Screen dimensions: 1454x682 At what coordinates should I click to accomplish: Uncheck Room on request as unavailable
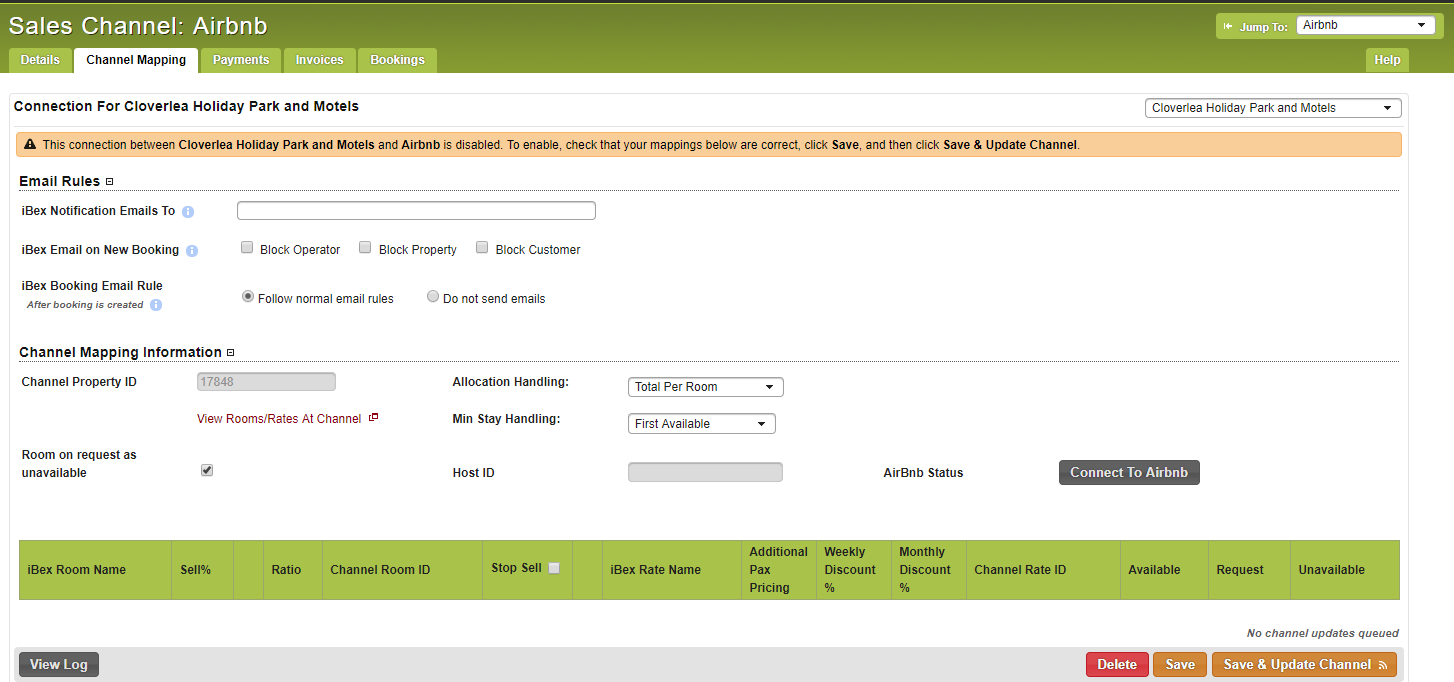point(207,470)
